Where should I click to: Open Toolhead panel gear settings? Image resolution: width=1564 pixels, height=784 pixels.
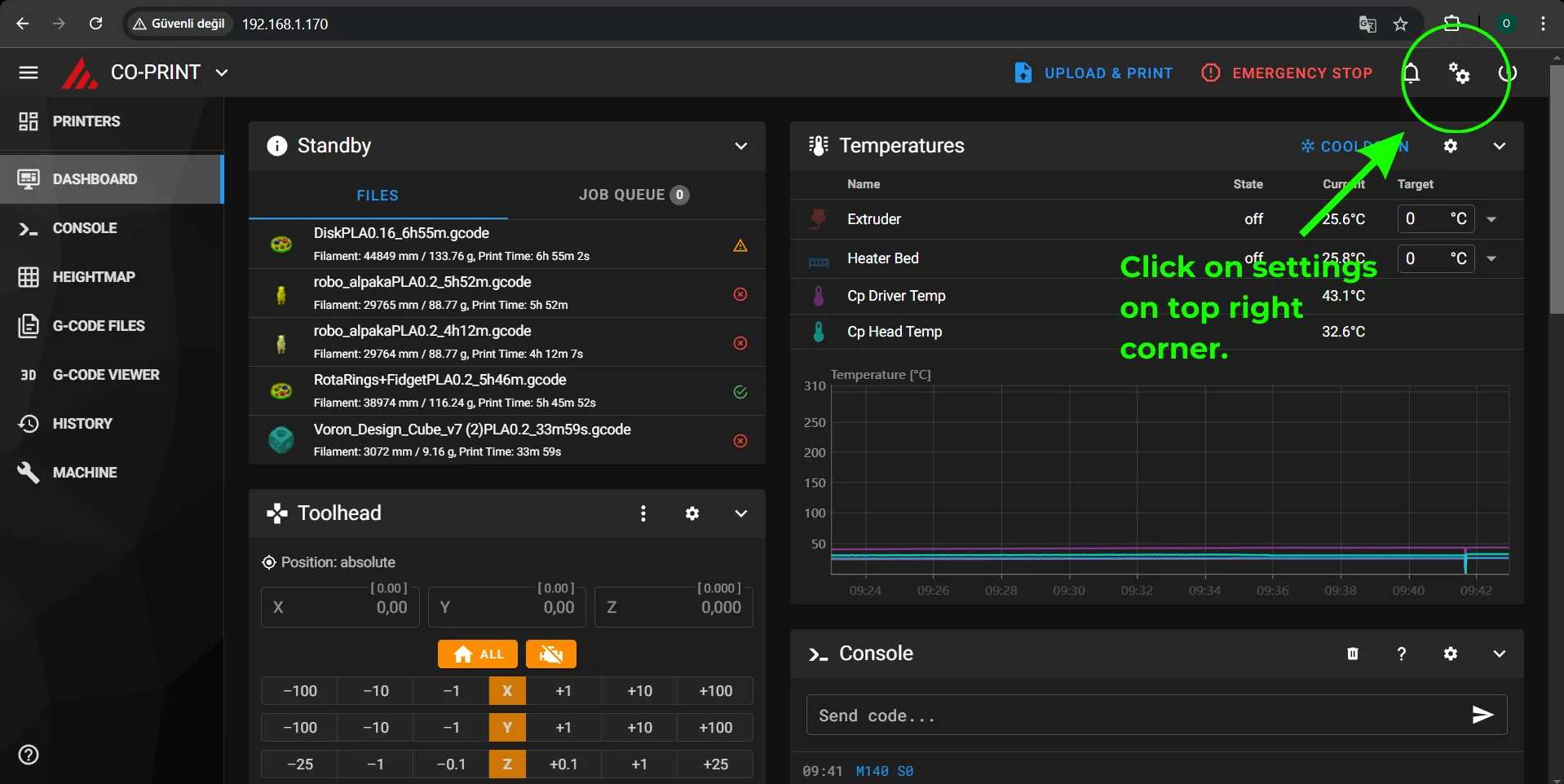[692, 513]
